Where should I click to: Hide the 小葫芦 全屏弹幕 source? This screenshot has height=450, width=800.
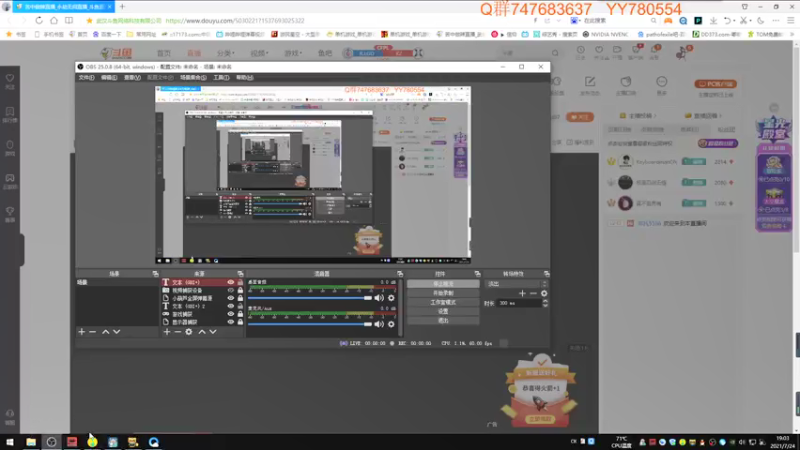tap(231, 298)
